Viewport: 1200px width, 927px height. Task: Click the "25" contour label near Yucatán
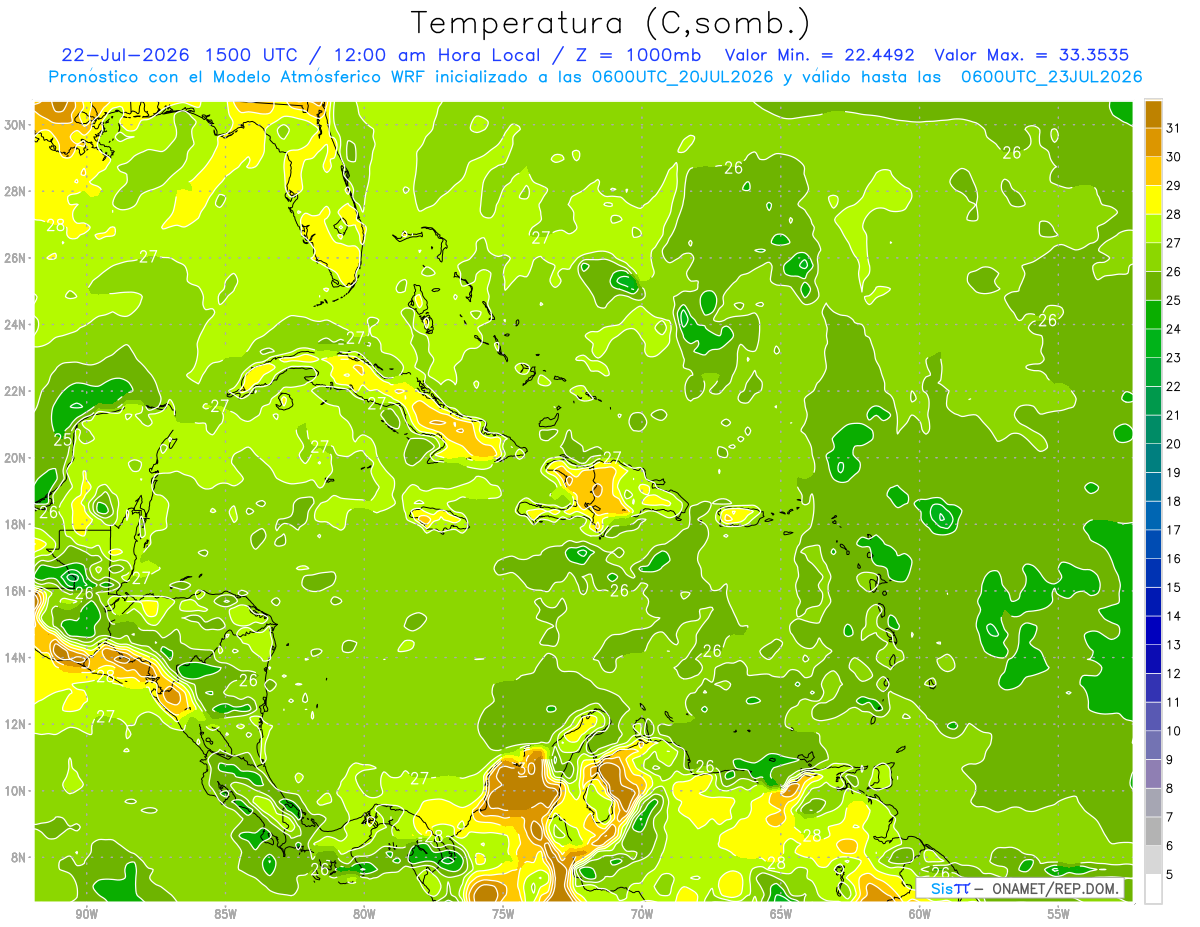(63, 439)
